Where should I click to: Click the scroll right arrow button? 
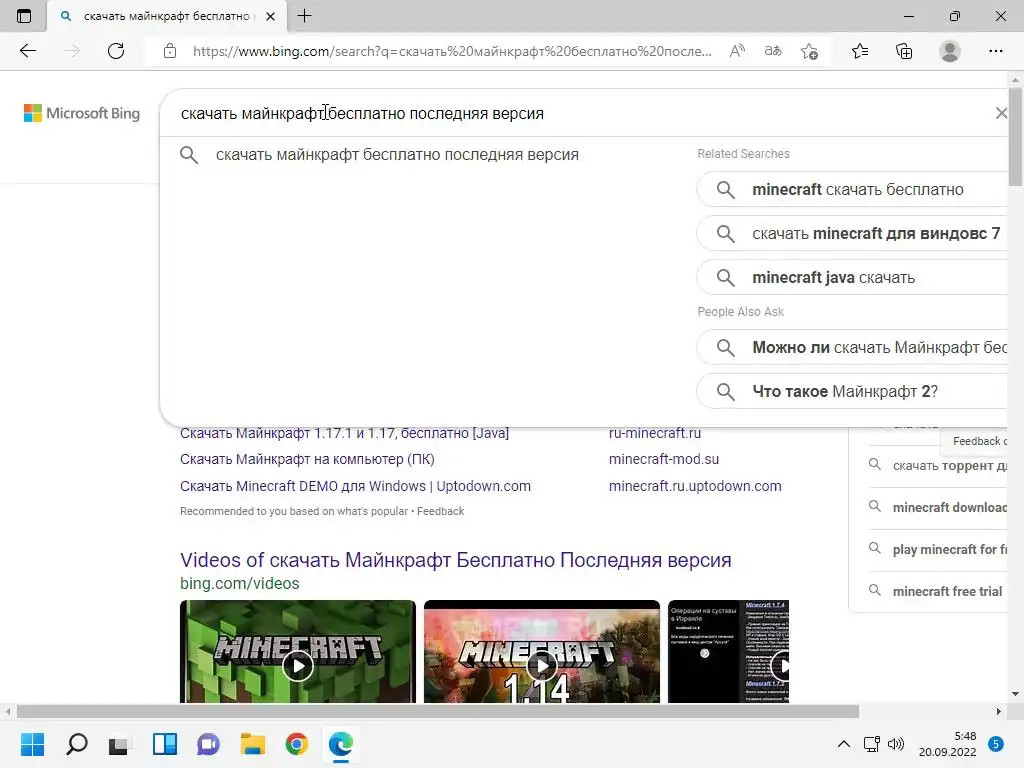999,711
